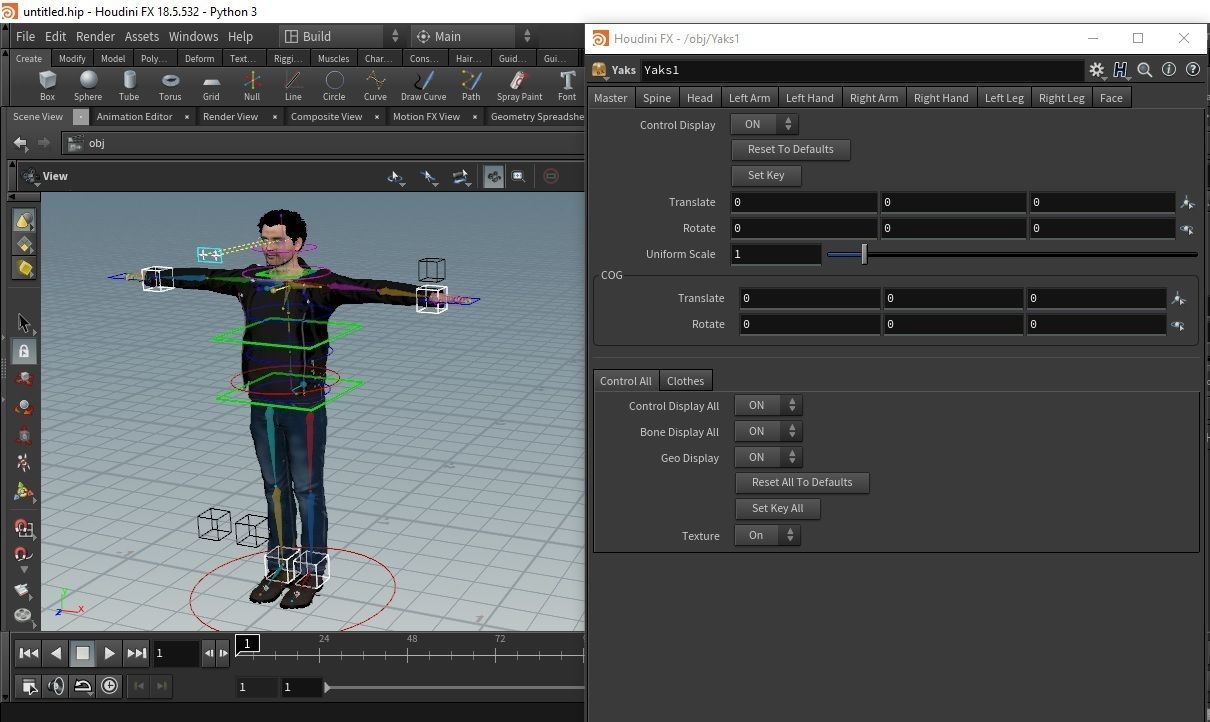1210x722 pixels.
Task: Click the Torus shelf tool
Action: [x=170, y=85]
